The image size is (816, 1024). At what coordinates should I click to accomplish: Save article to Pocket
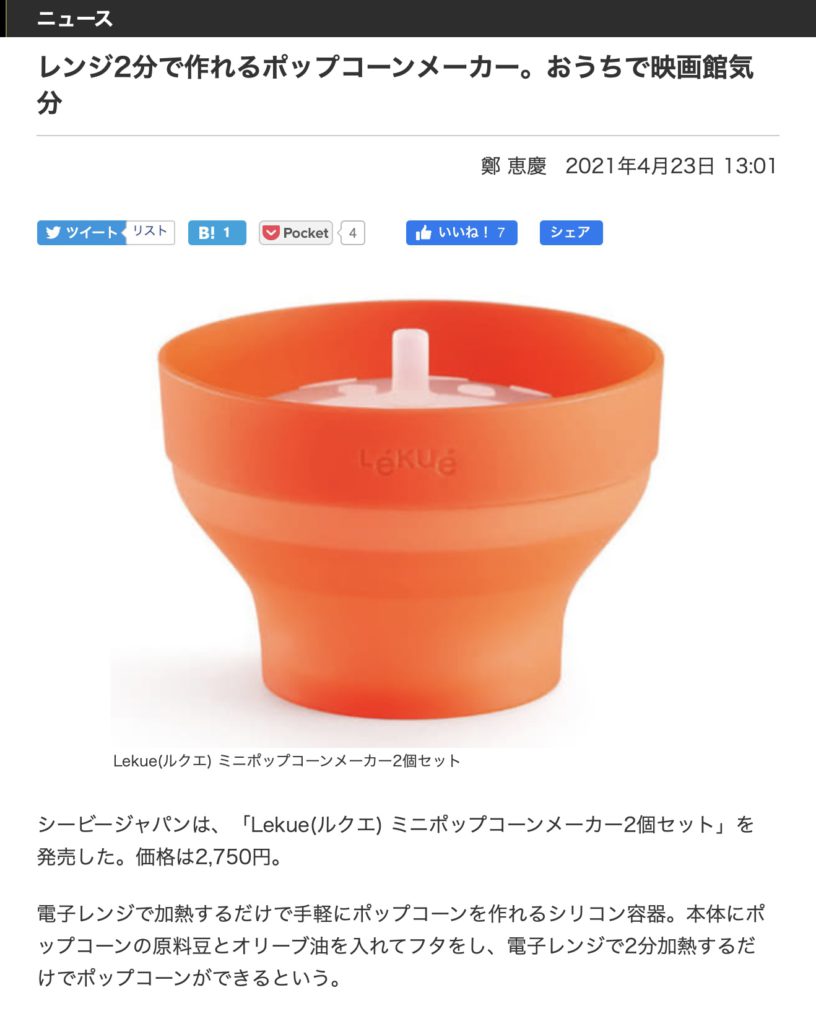296,233
